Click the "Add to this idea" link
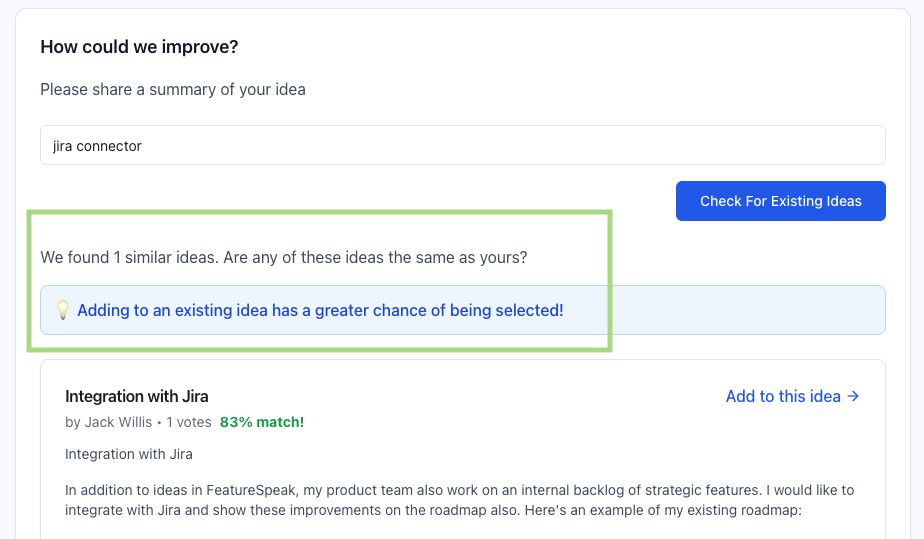This screenshot has width=924, height=539. 783,396
